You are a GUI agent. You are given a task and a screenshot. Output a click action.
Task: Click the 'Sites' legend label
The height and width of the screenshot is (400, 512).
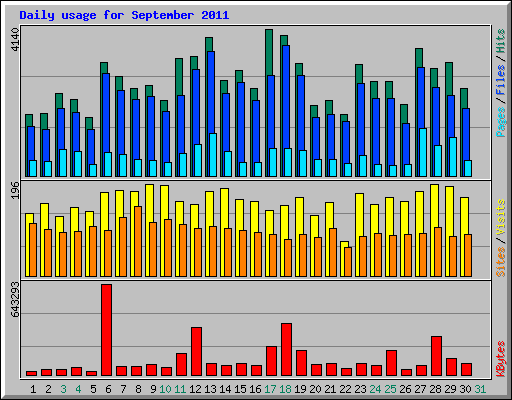point(500,262)
